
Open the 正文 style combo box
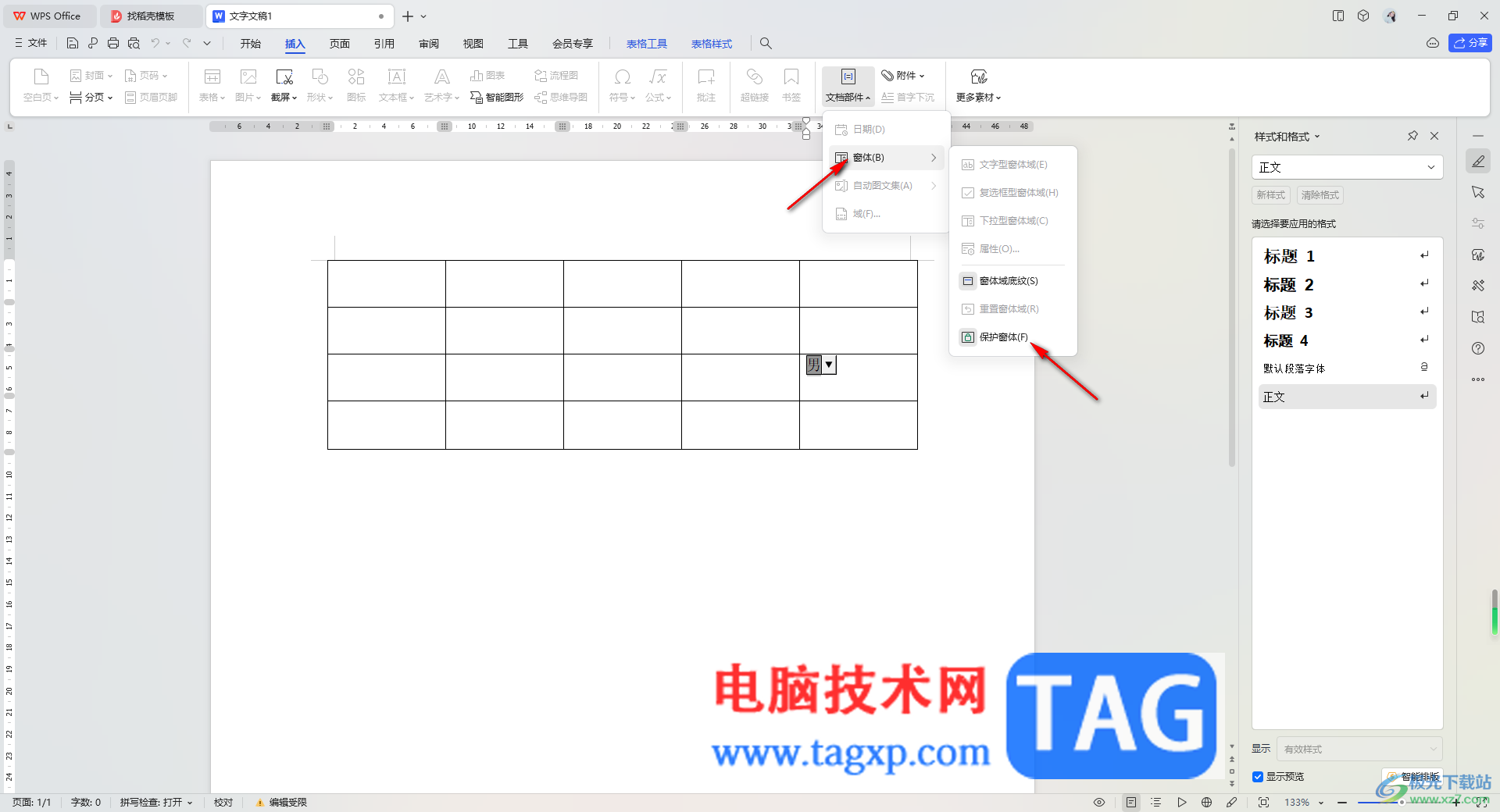coord(1347,167)
